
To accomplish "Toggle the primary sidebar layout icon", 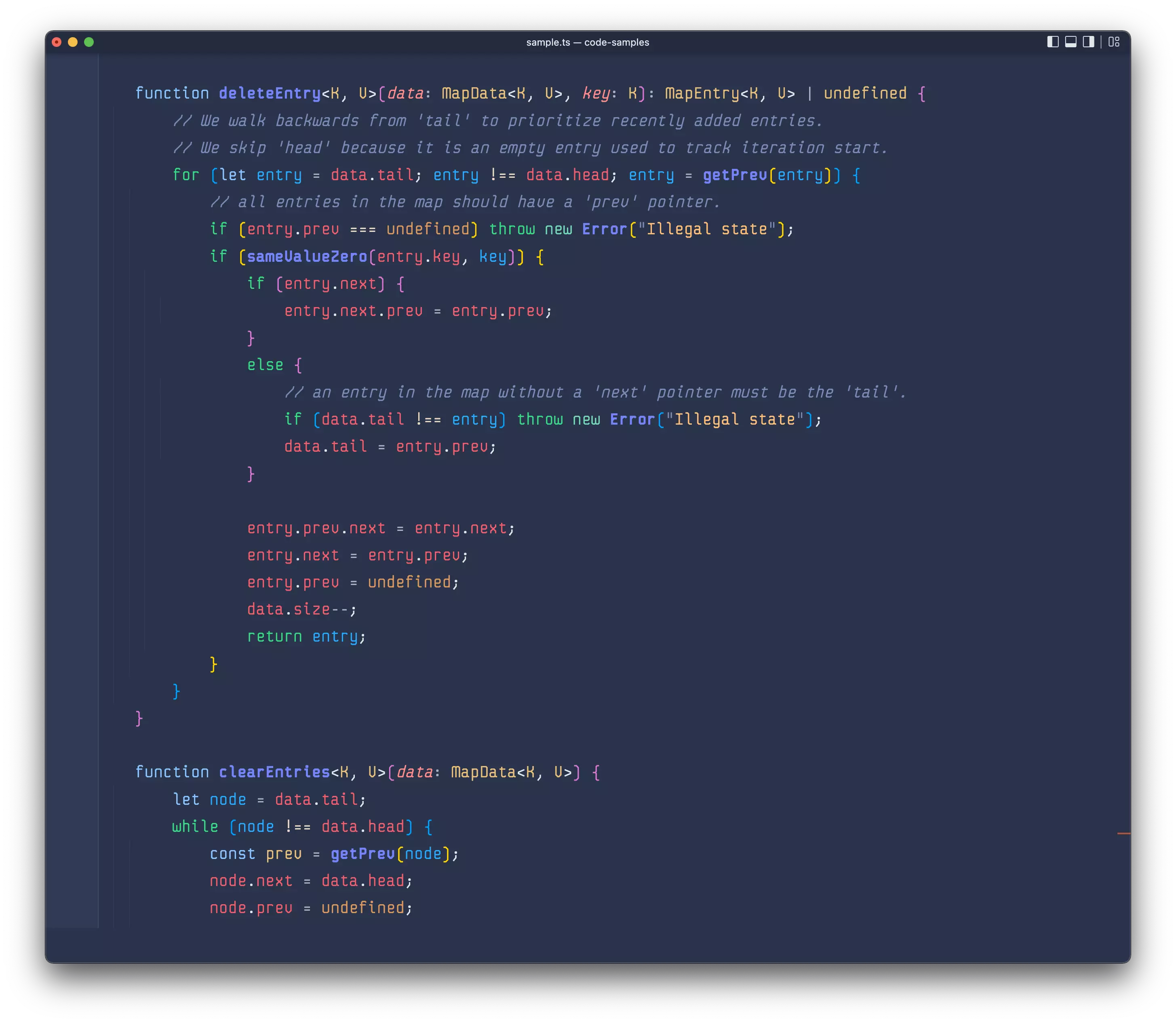I will click(1053, 42).
